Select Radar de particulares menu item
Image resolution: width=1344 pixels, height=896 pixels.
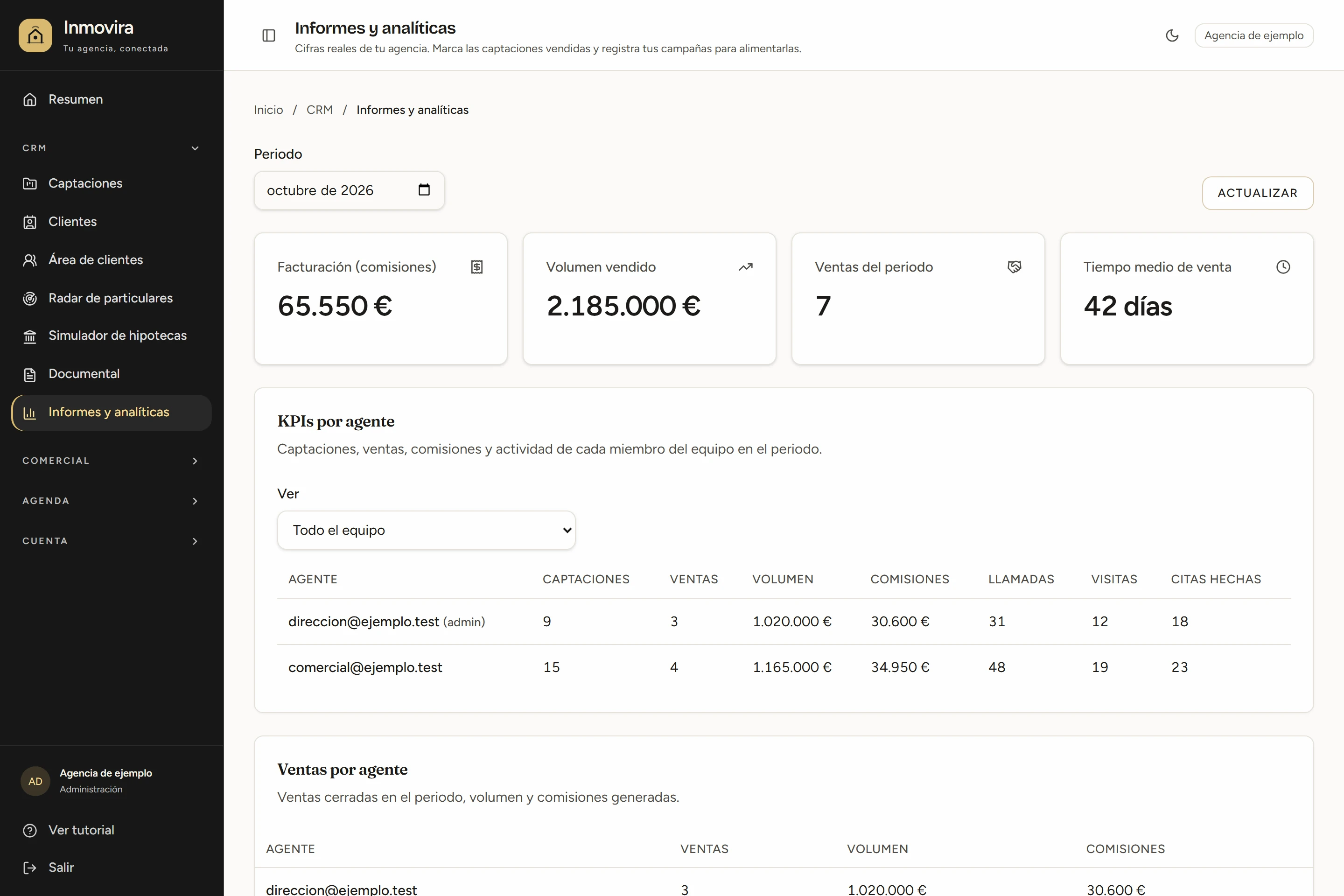point(112,298)
